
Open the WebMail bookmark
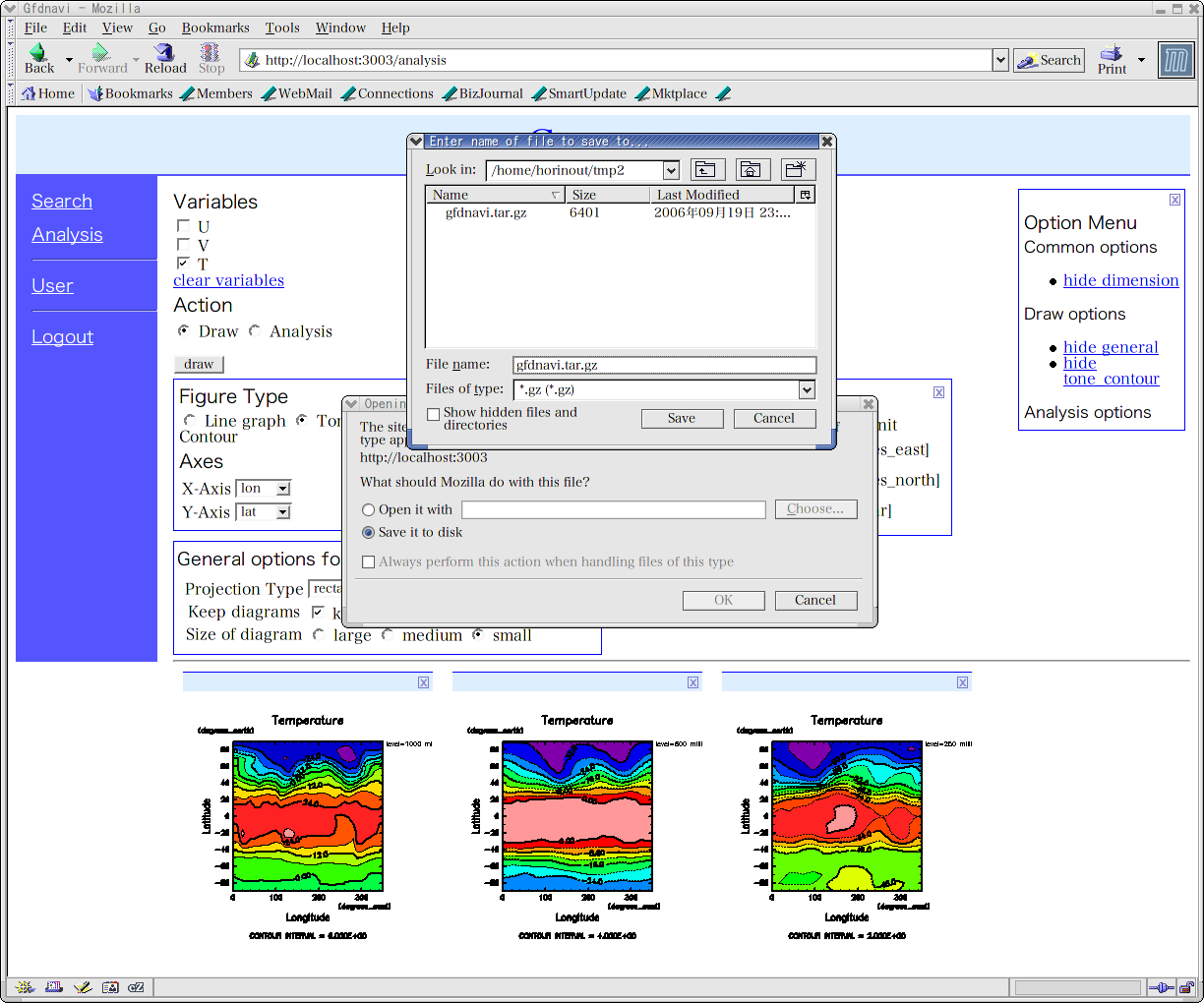pyautogui.click(x=297, y=93)
